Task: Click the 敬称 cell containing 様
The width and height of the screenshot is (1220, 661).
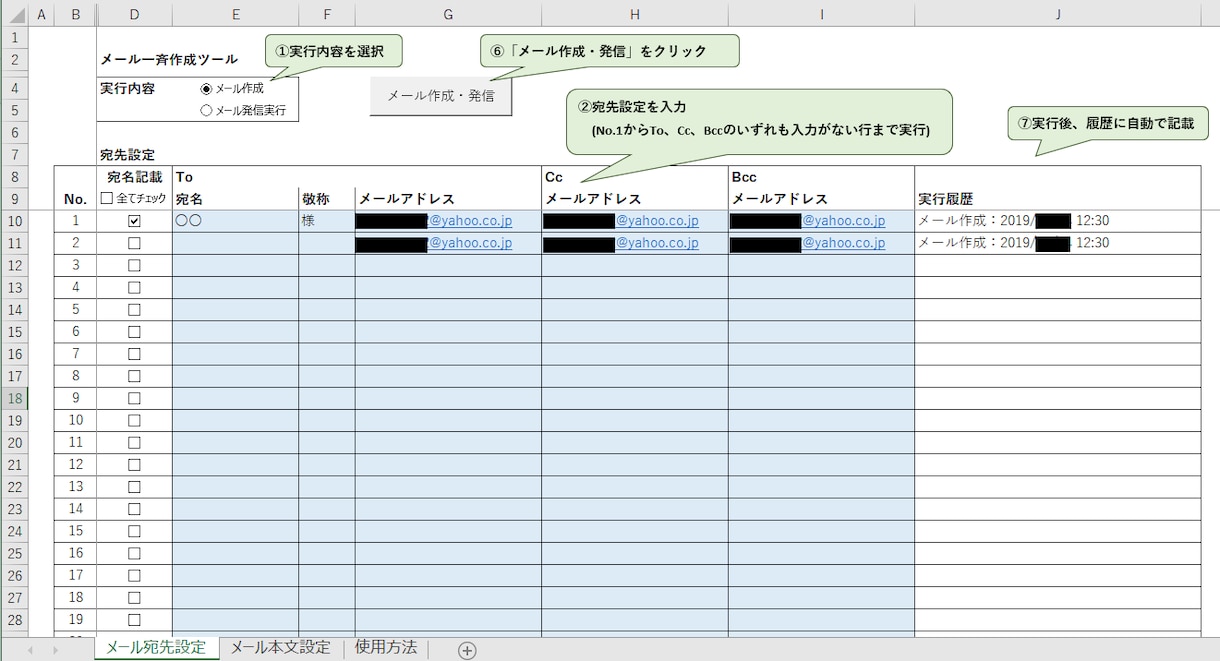Action: pyautogui.click(x=326, y=221)
